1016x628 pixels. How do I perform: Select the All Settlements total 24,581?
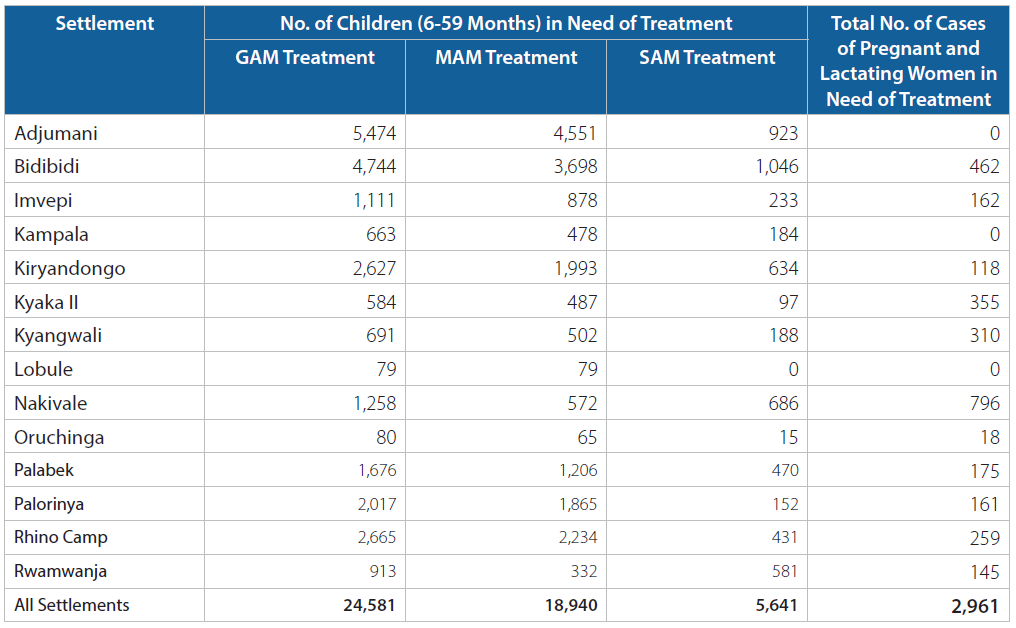click(x=369, y=606)
